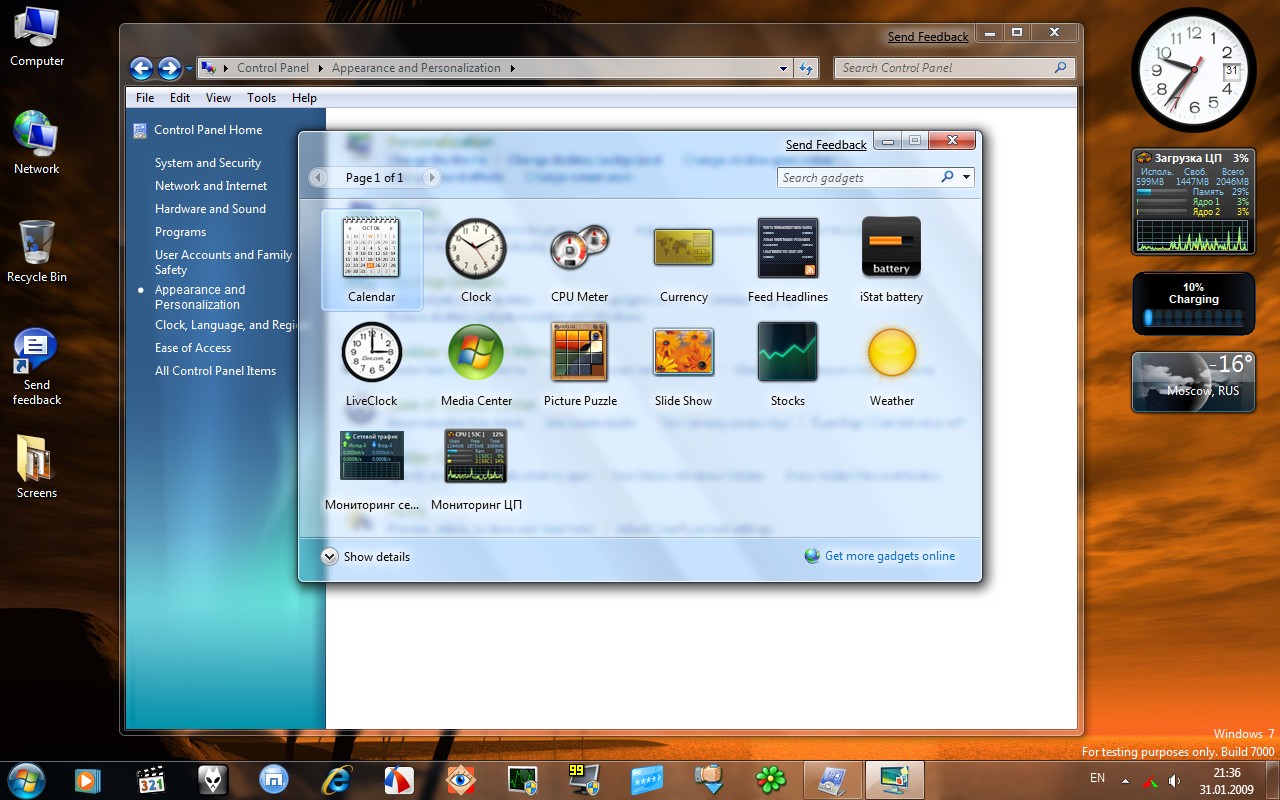Show hidden tray icons arrow

click(1126, 780)
